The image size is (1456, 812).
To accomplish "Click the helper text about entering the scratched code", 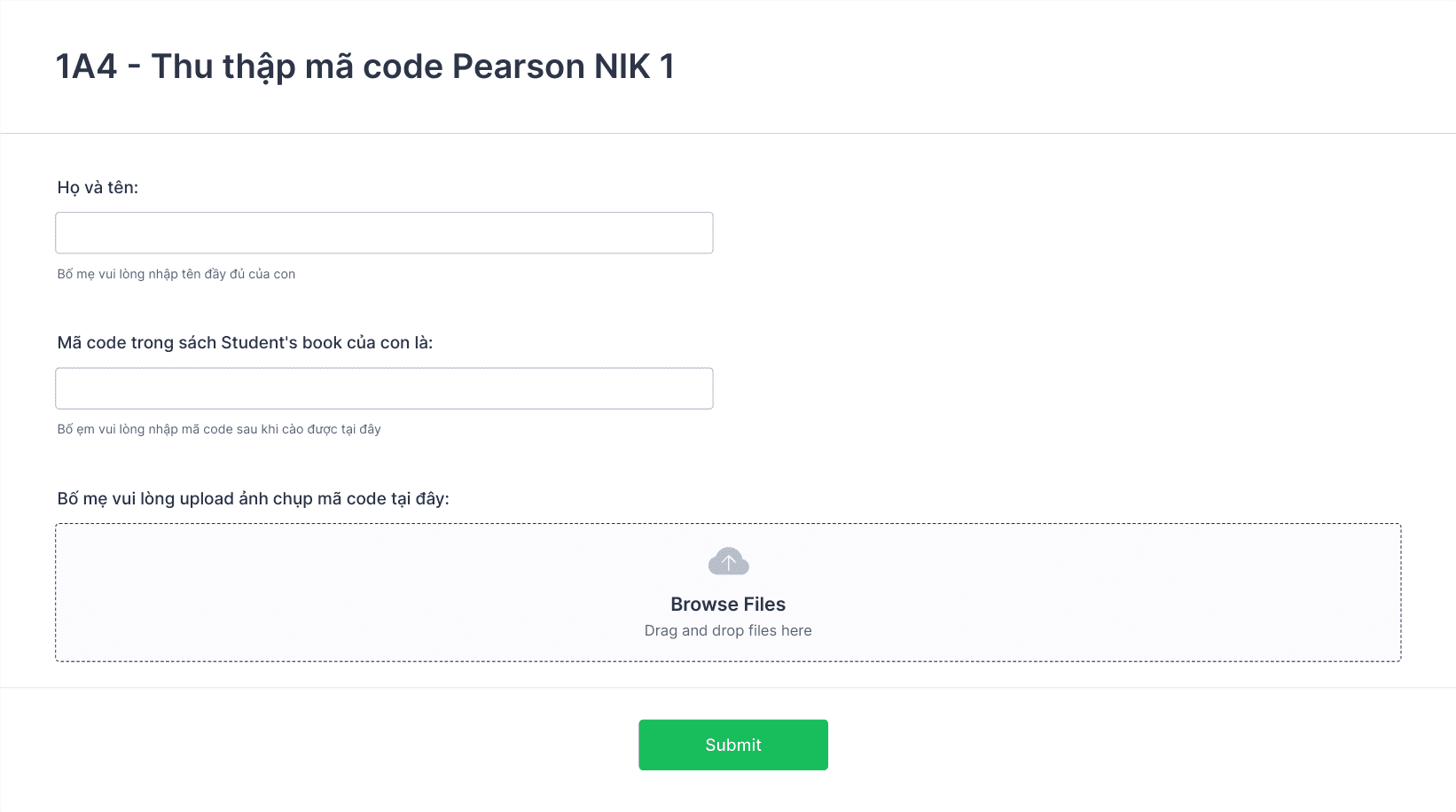I will coord(219,429).
